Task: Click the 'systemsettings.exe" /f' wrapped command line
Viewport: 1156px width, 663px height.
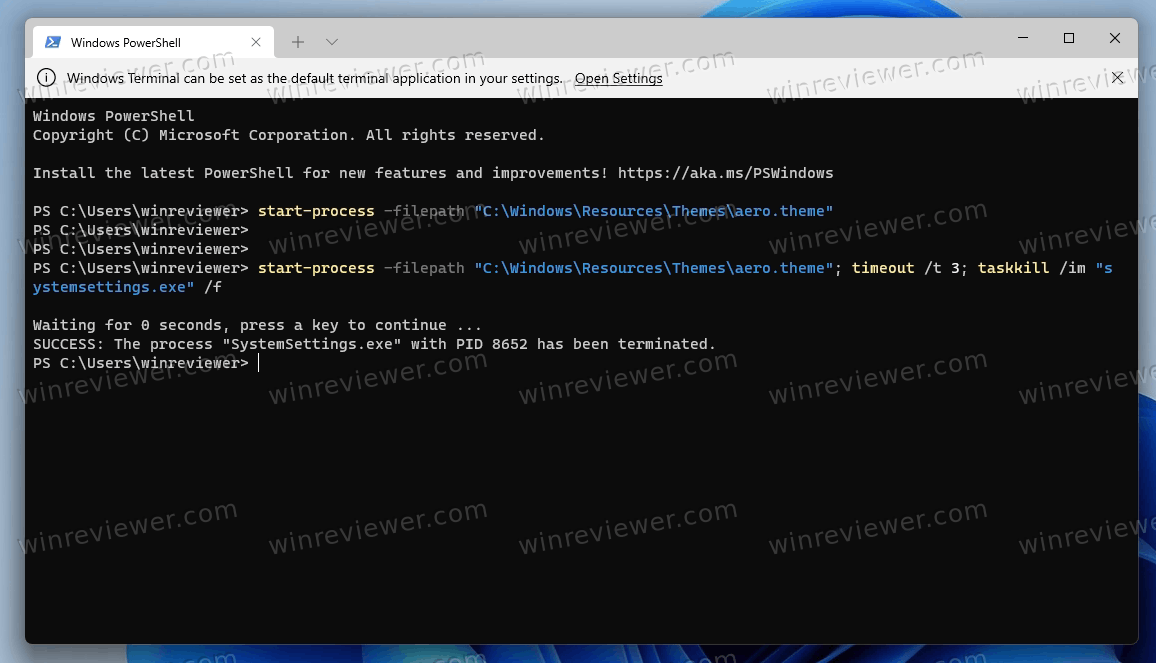Action: (127, 287)
